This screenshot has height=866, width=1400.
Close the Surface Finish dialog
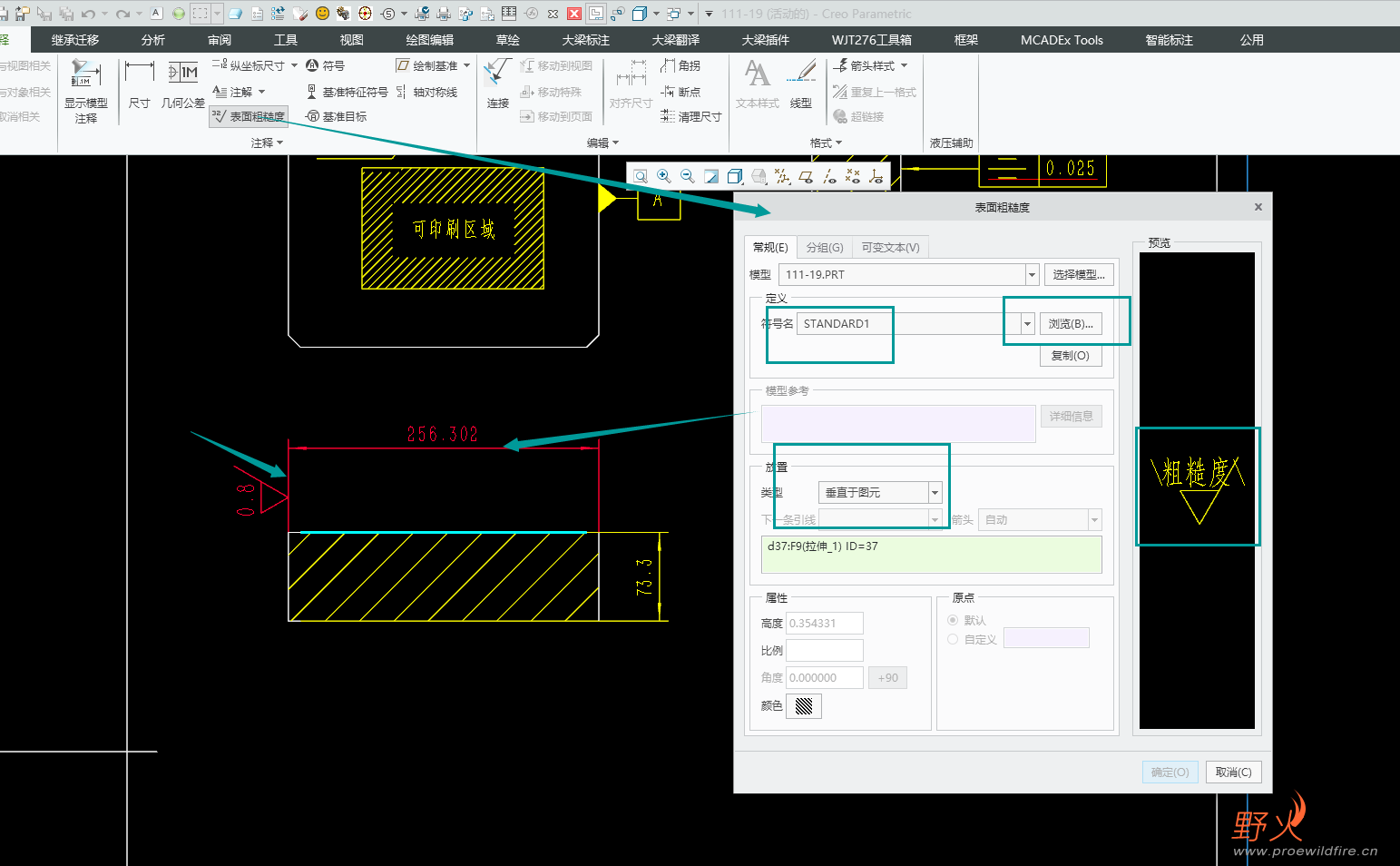pyautogui.click(x=1258, y=207)
